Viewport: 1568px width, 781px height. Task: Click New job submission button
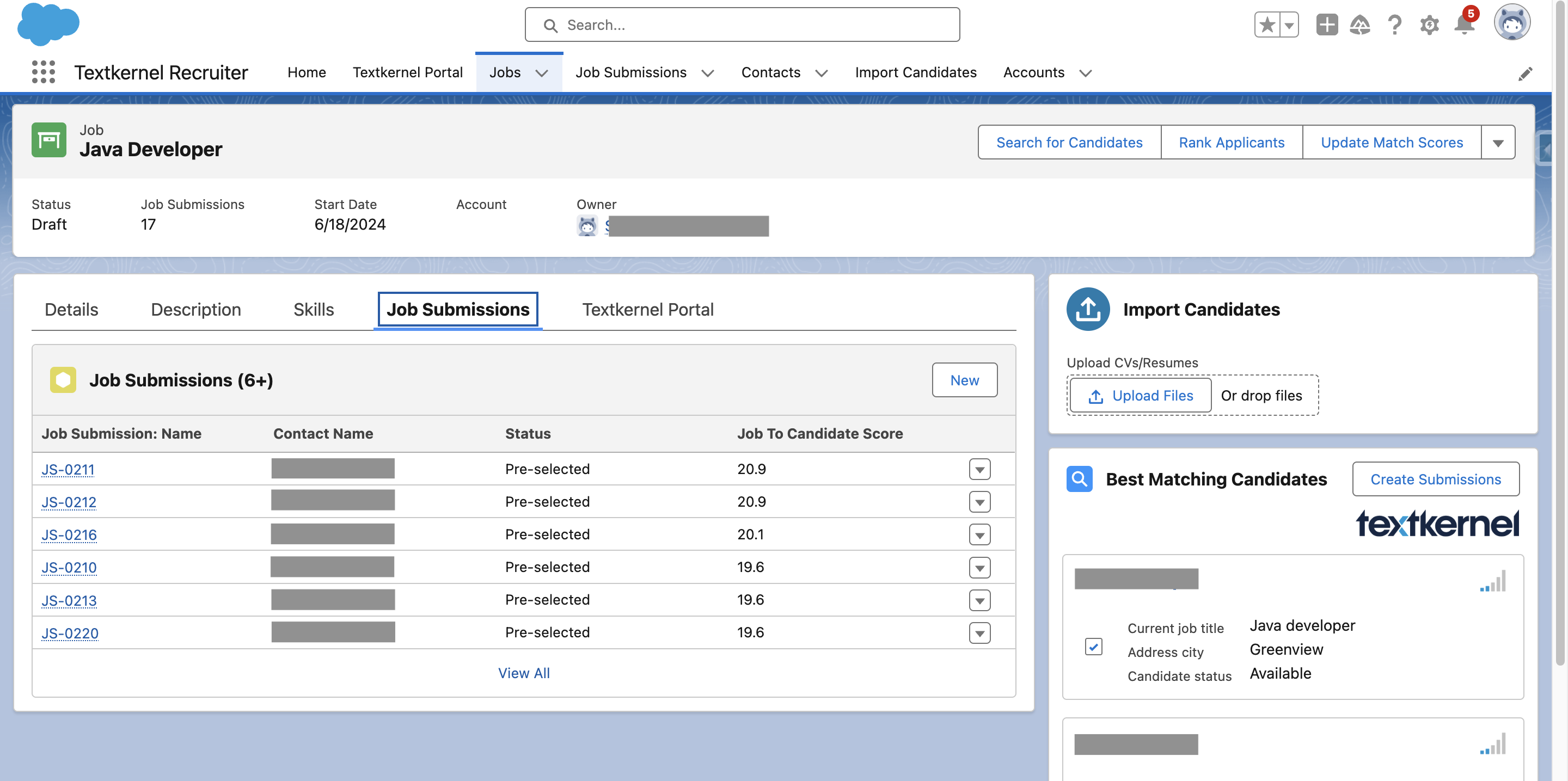pos(964,379)
